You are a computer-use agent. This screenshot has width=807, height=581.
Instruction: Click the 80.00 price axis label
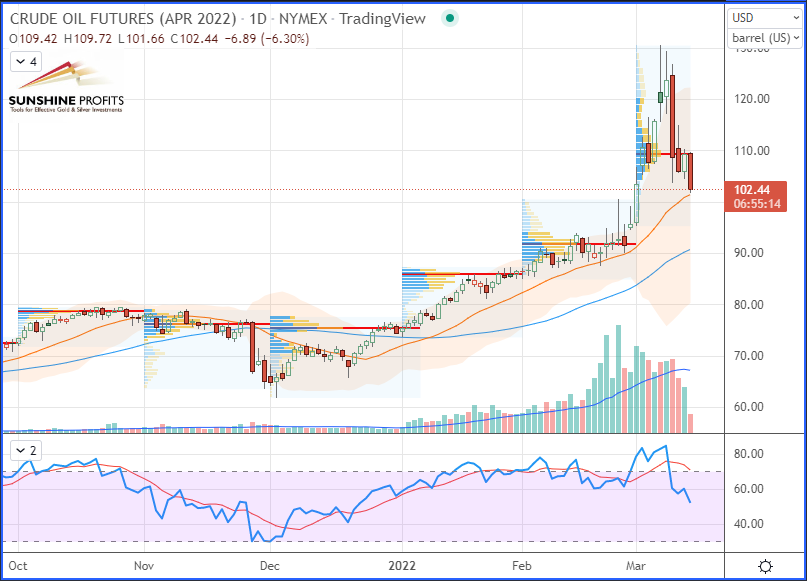click(x=749, y=305)
